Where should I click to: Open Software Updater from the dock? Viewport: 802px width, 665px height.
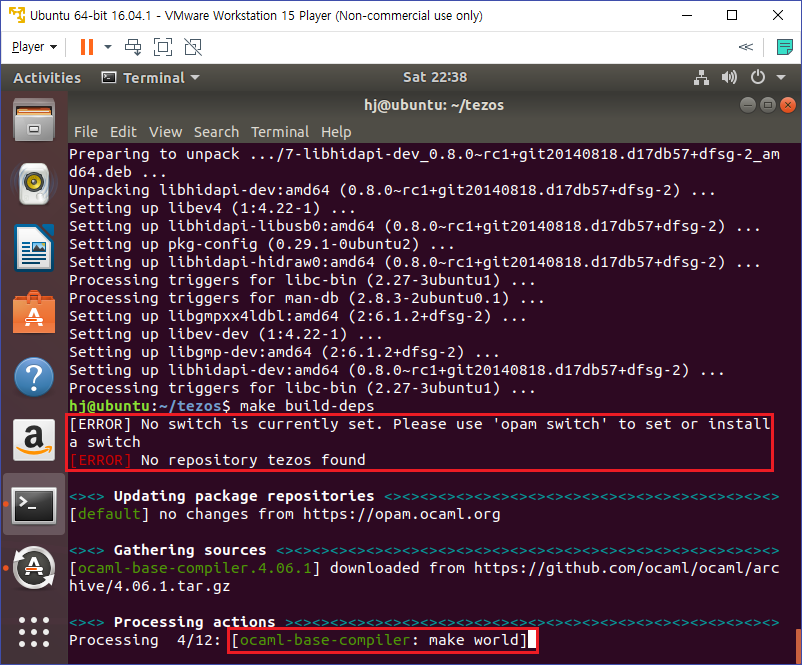pos(34,568)
